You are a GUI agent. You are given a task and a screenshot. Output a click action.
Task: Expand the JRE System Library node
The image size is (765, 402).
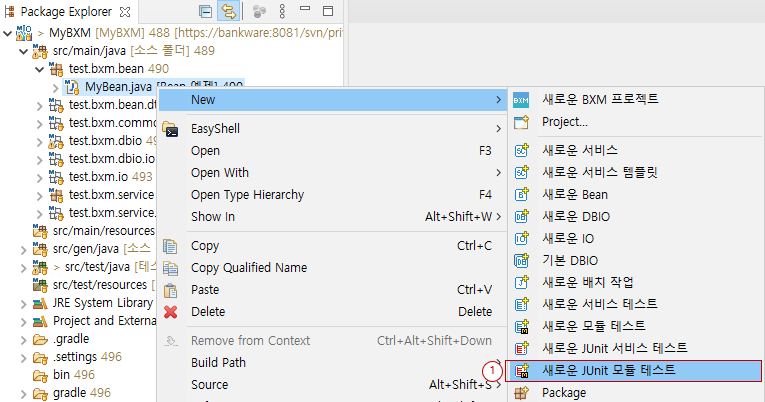tap(24, 303)
